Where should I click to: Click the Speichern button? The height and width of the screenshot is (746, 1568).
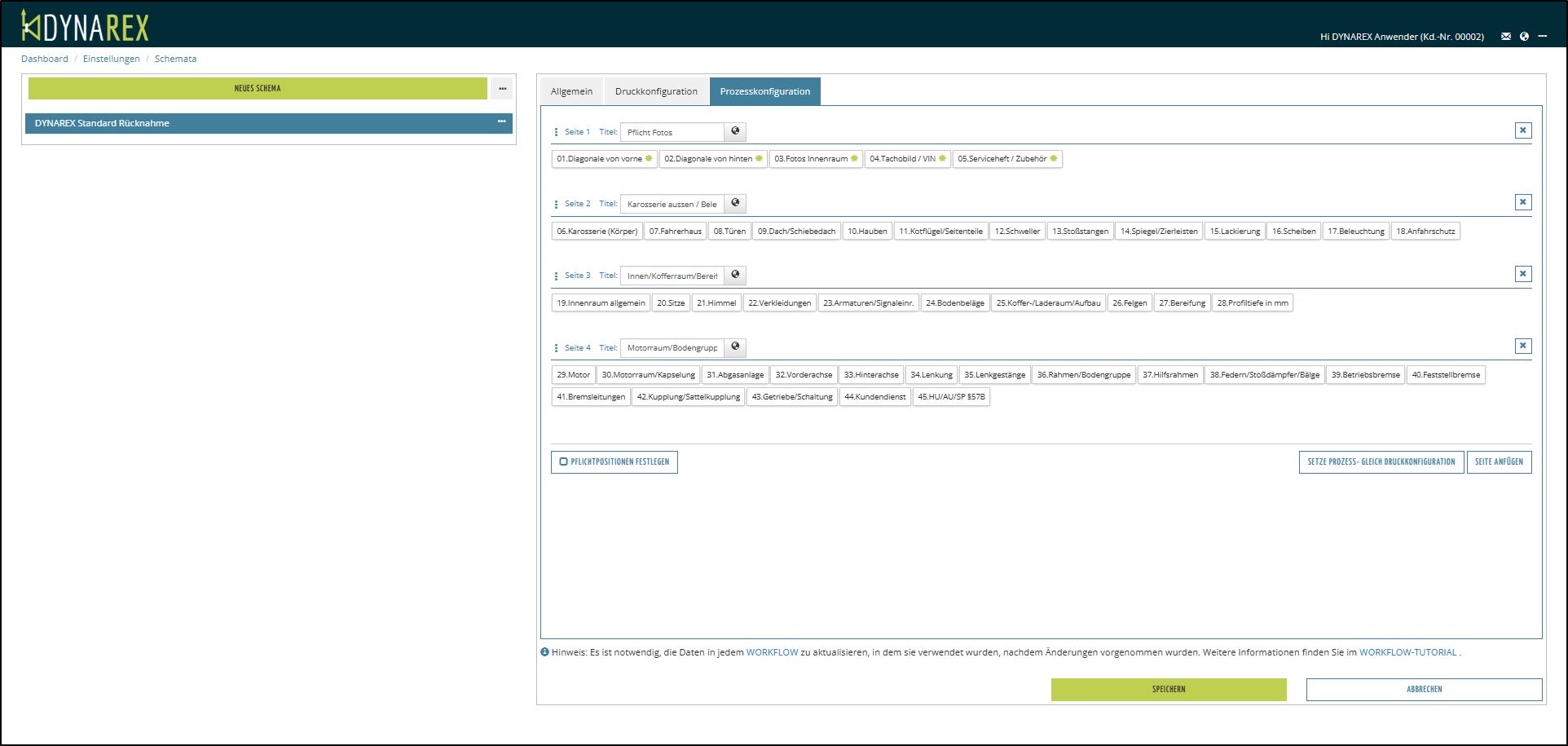(1168, 690)
